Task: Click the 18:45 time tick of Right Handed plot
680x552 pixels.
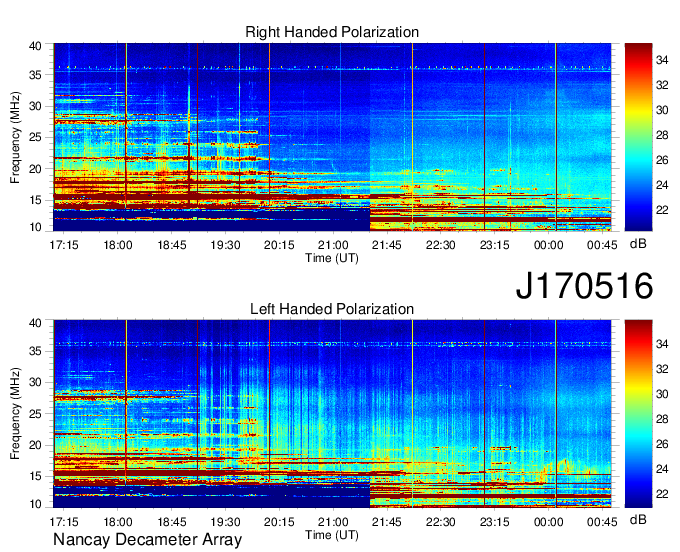Action: pyautogui.click(x=172, y=245)
